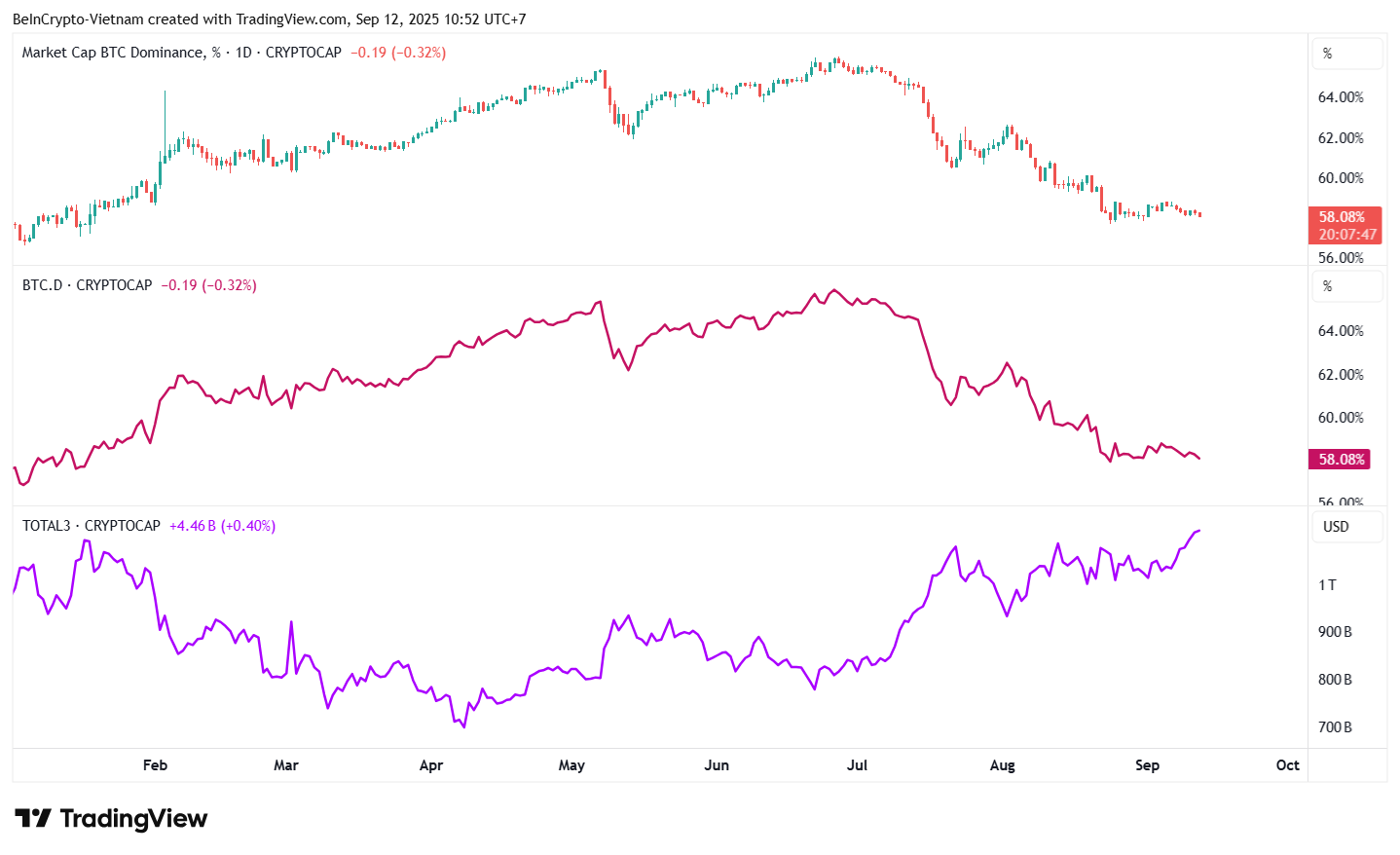The height and width of the screenshot is (855, 1400).
Task: Open the percent scale menu for the BTC.D line pane
Action: point(1346,286)
